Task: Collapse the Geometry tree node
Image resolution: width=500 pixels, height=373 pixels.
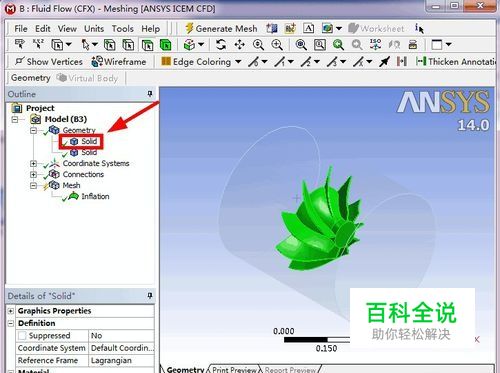Action: click(x=33, y=130)
